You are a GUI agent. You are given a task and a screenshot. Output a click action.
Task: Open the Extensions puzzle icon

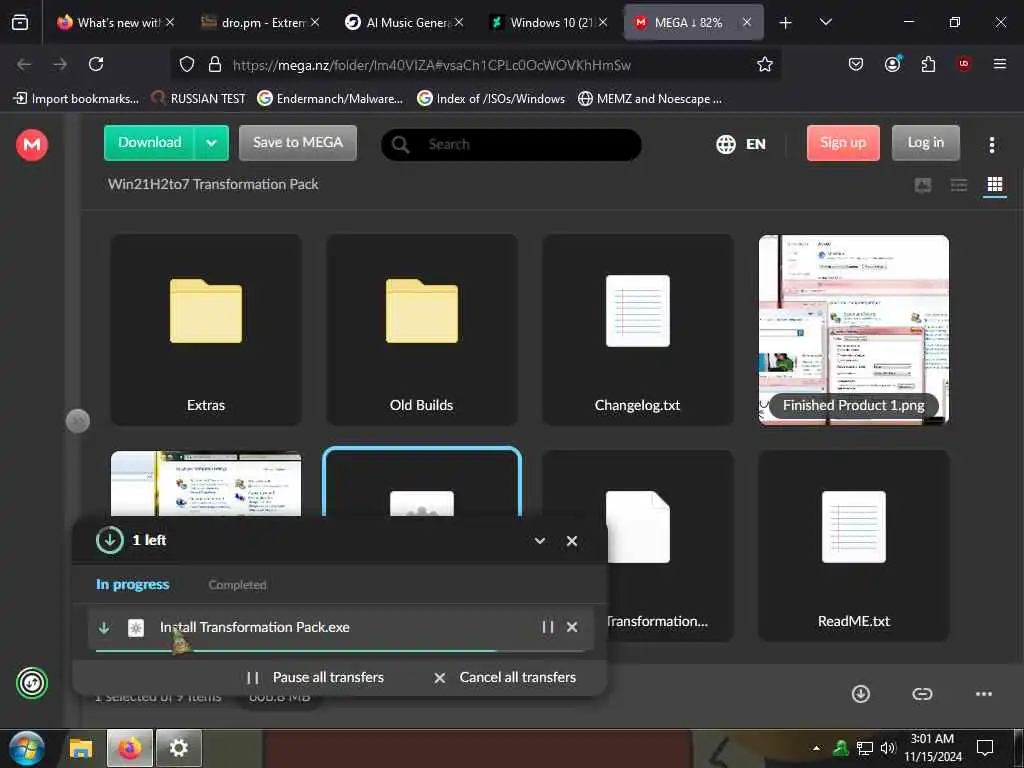(x=928, y=64)
